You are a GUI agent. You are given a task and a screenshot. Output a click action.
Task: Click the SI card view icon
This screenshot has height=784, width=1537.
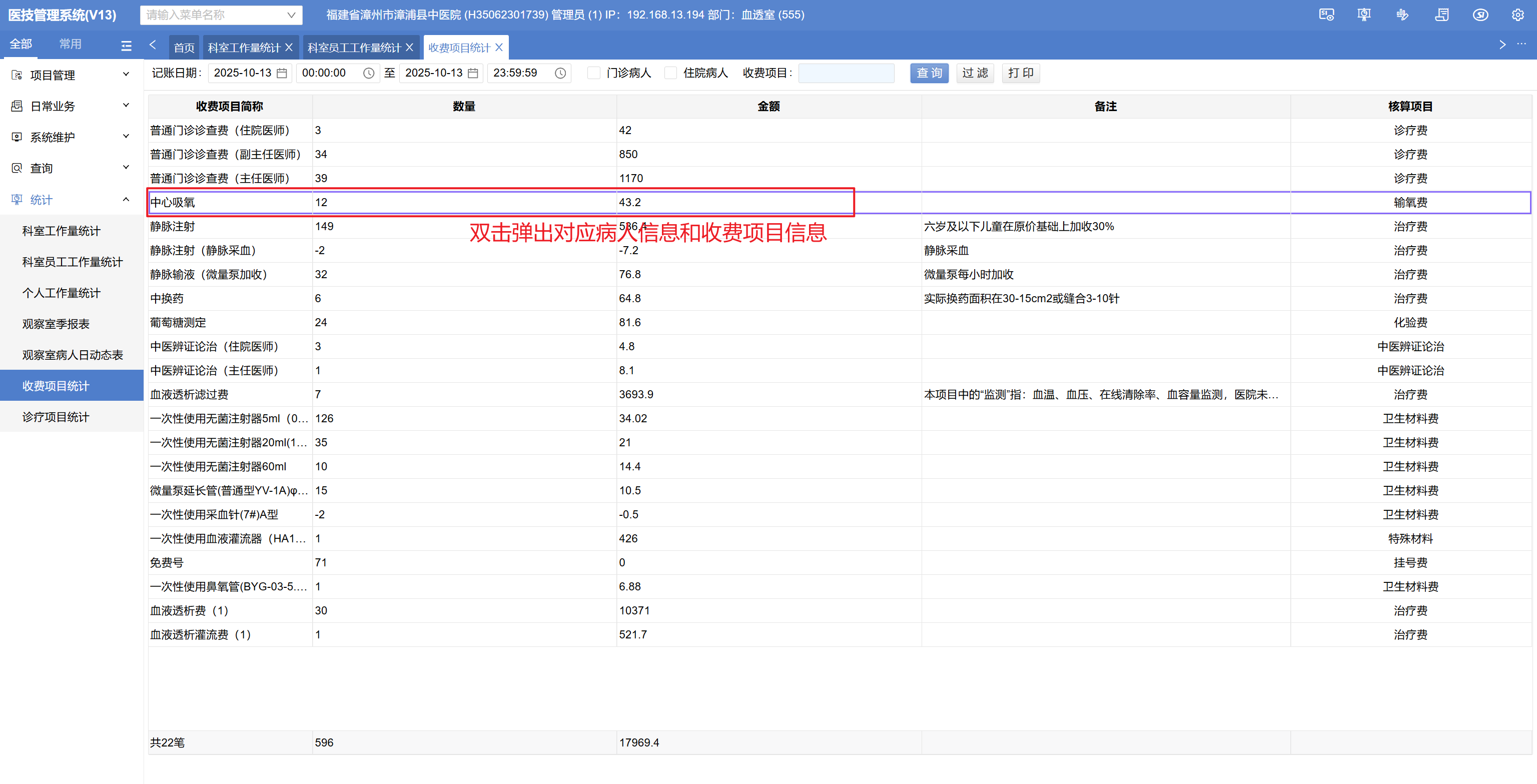(x=1326, y=15)
